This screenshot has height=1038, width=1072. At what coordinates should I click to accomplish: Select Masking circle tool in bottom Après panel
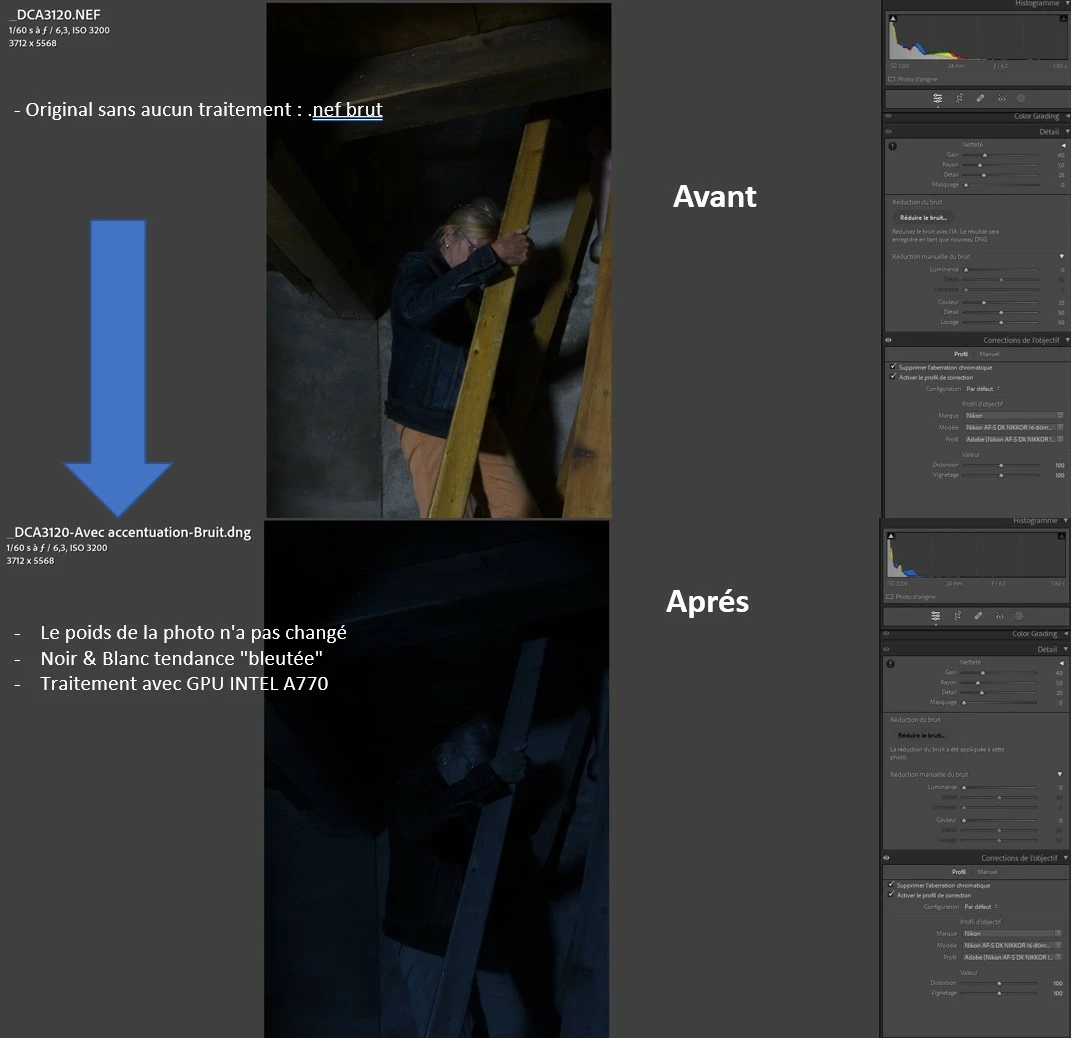coord(1019,616)
